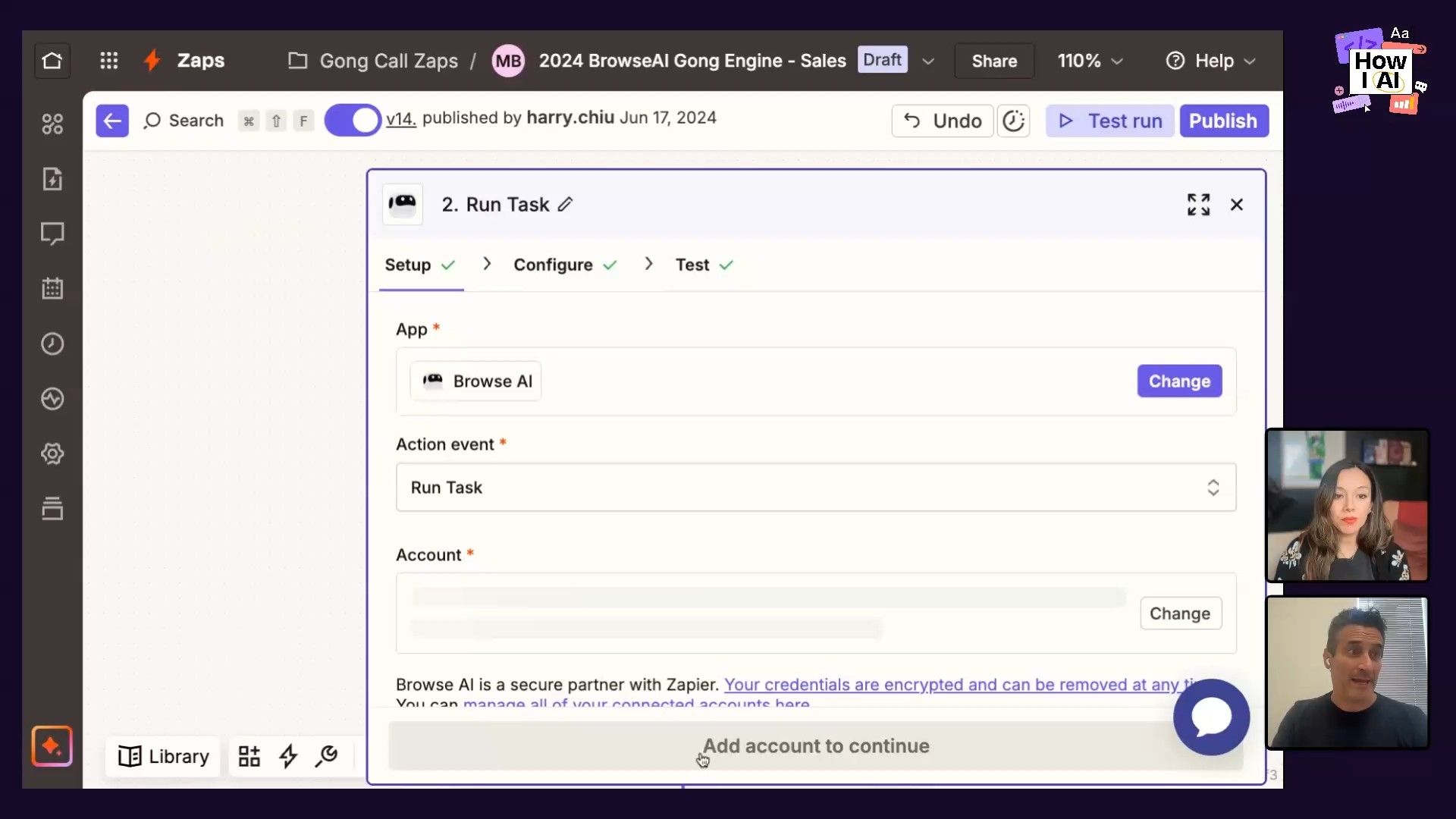Viewport: 1456px width, 819px height.
Task: Publish the Zap
Action: tap(1223, 121)
